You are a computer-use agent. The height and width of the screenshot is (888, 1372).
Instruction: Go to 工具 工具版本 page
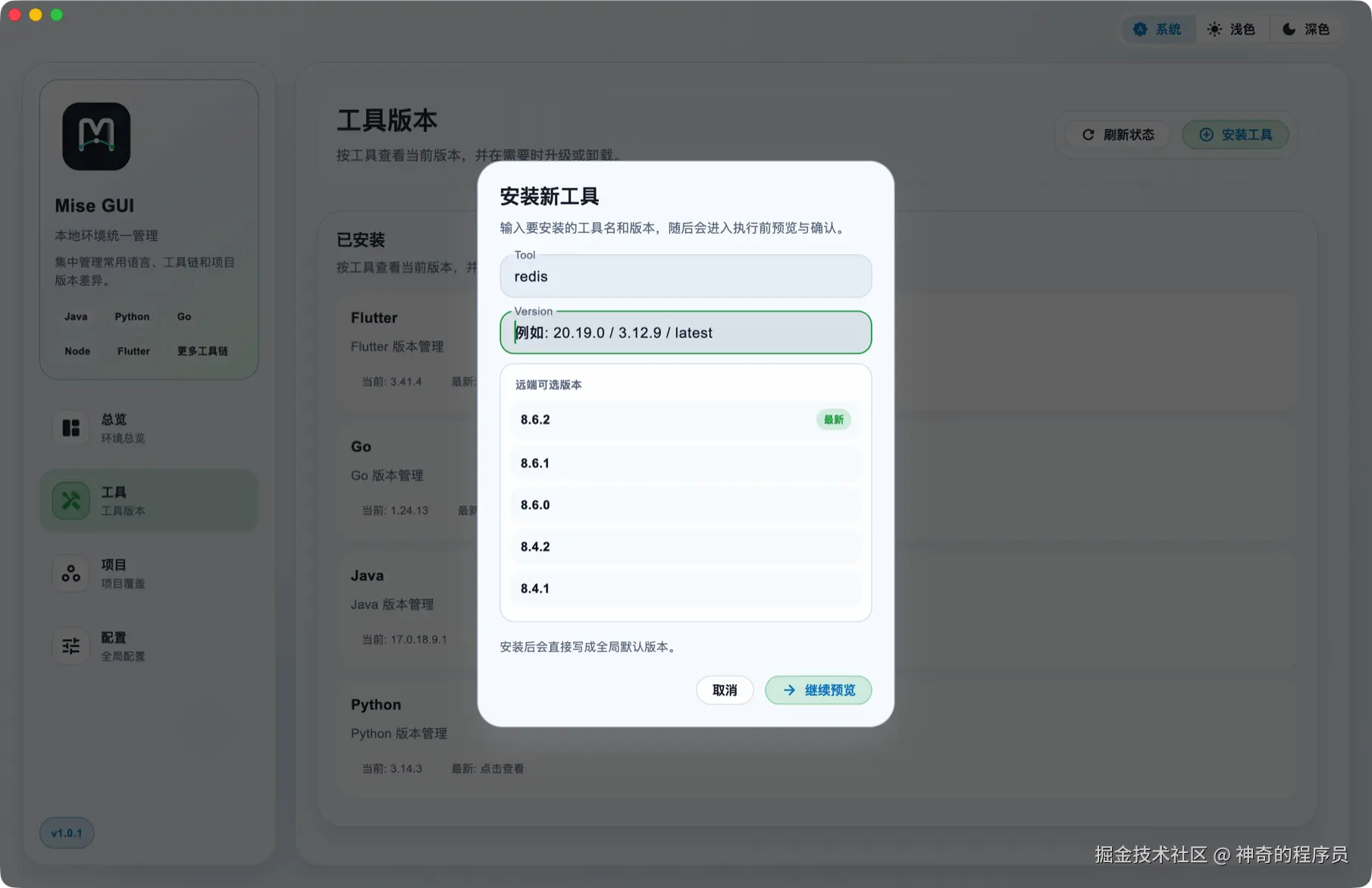pyautogui.click(x=149, y=501)
